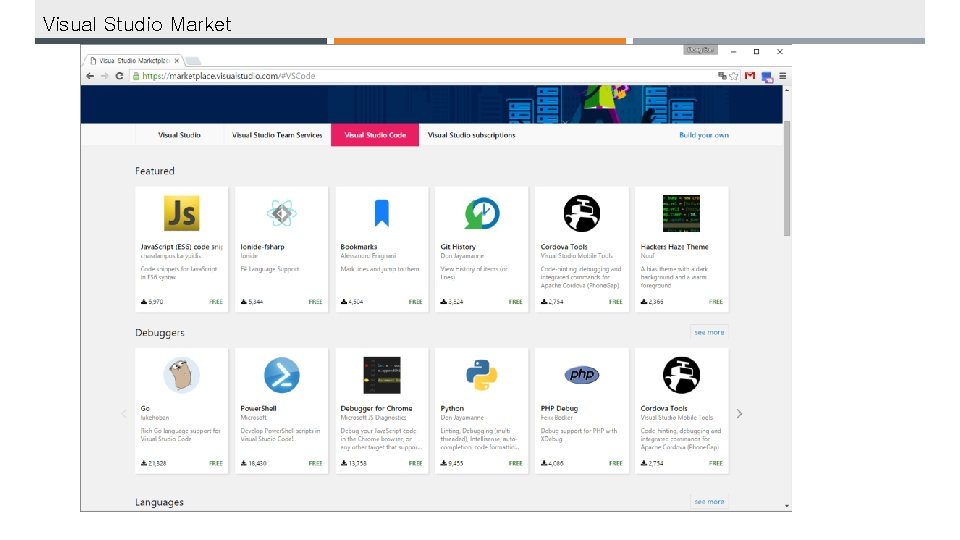Open the Git History clock icon
Image resolution: width=960 pixels, height=540 pixels.
[x=482, y=213]
